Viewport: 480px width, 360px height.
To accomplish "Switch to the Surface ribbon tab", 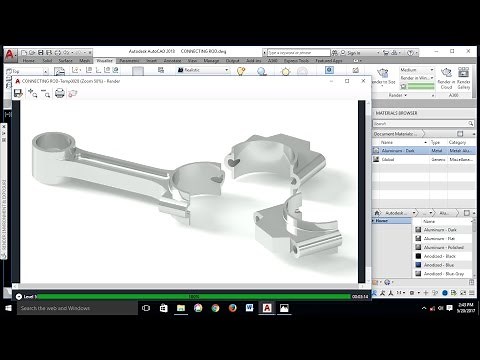I will (x=65, y=61).
